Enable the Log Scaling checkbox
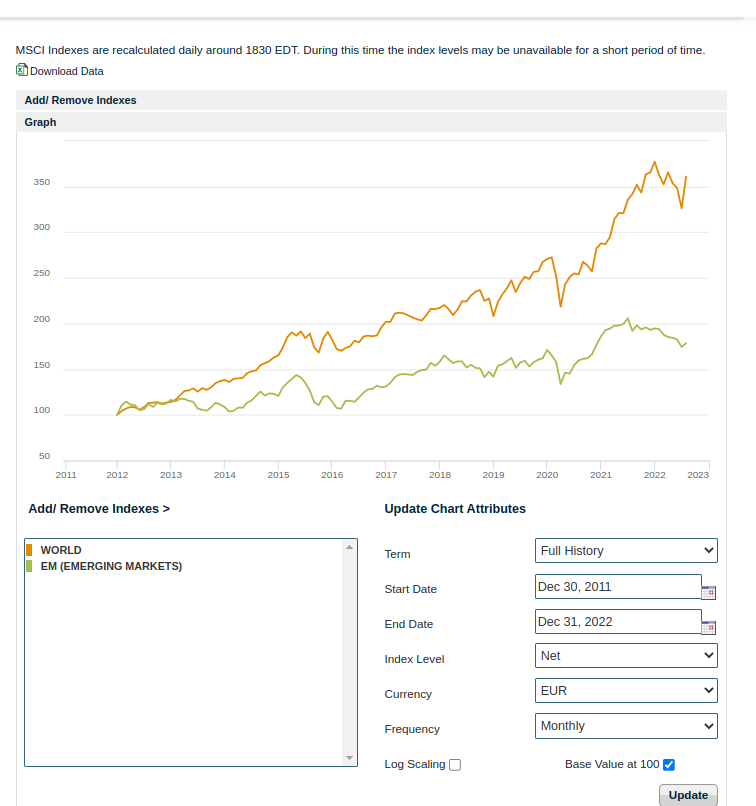 455,765
